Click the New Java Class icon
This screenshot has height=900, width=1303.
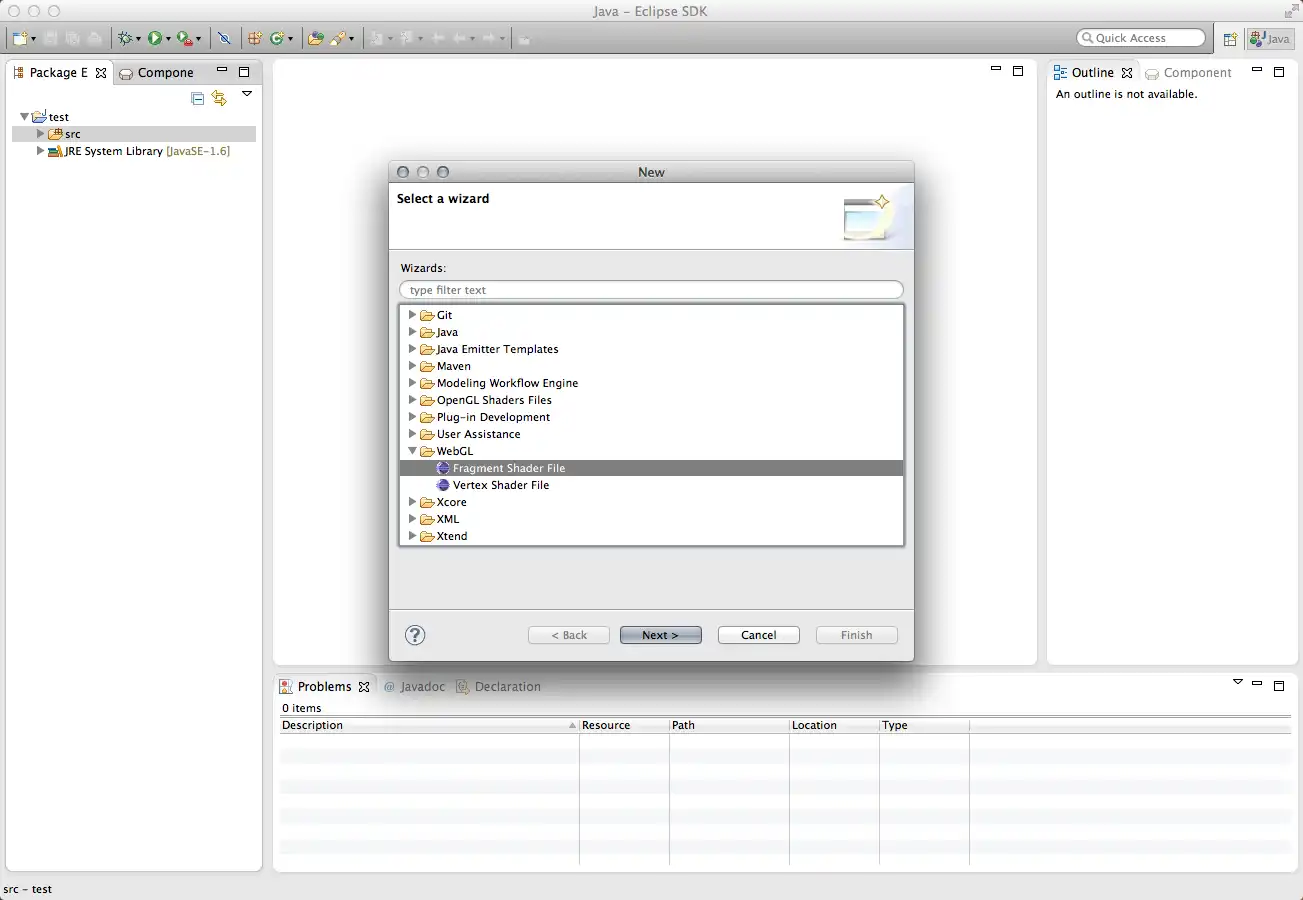coord(276,38)
